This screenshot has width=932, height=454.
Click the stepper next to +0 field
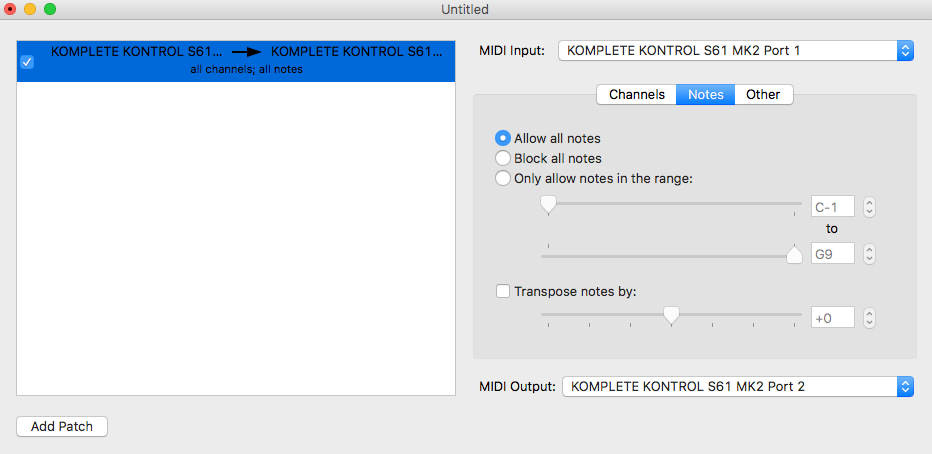[x=870, y=318]
